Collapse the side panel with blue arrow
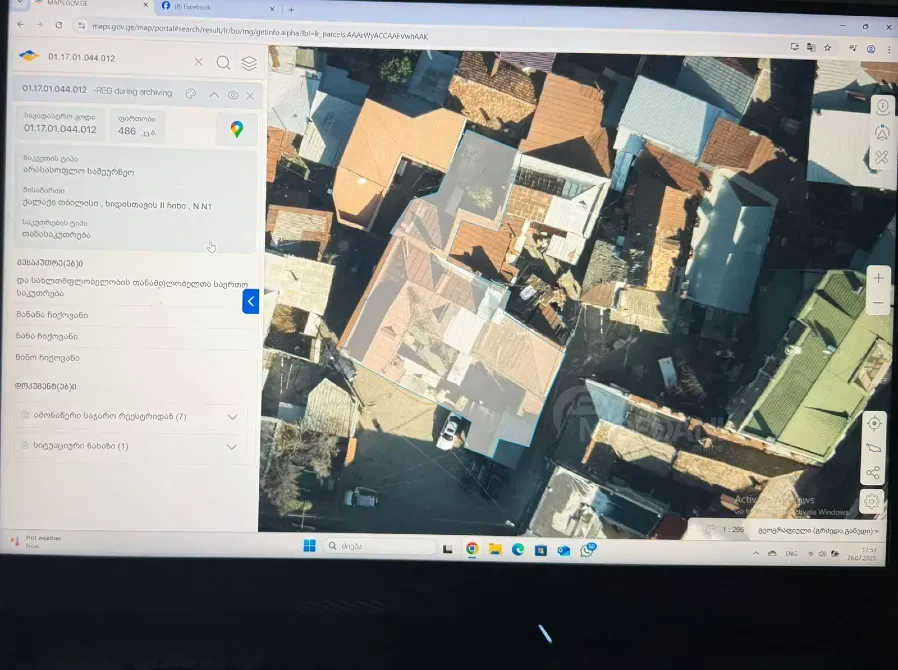 coord(251,300)
